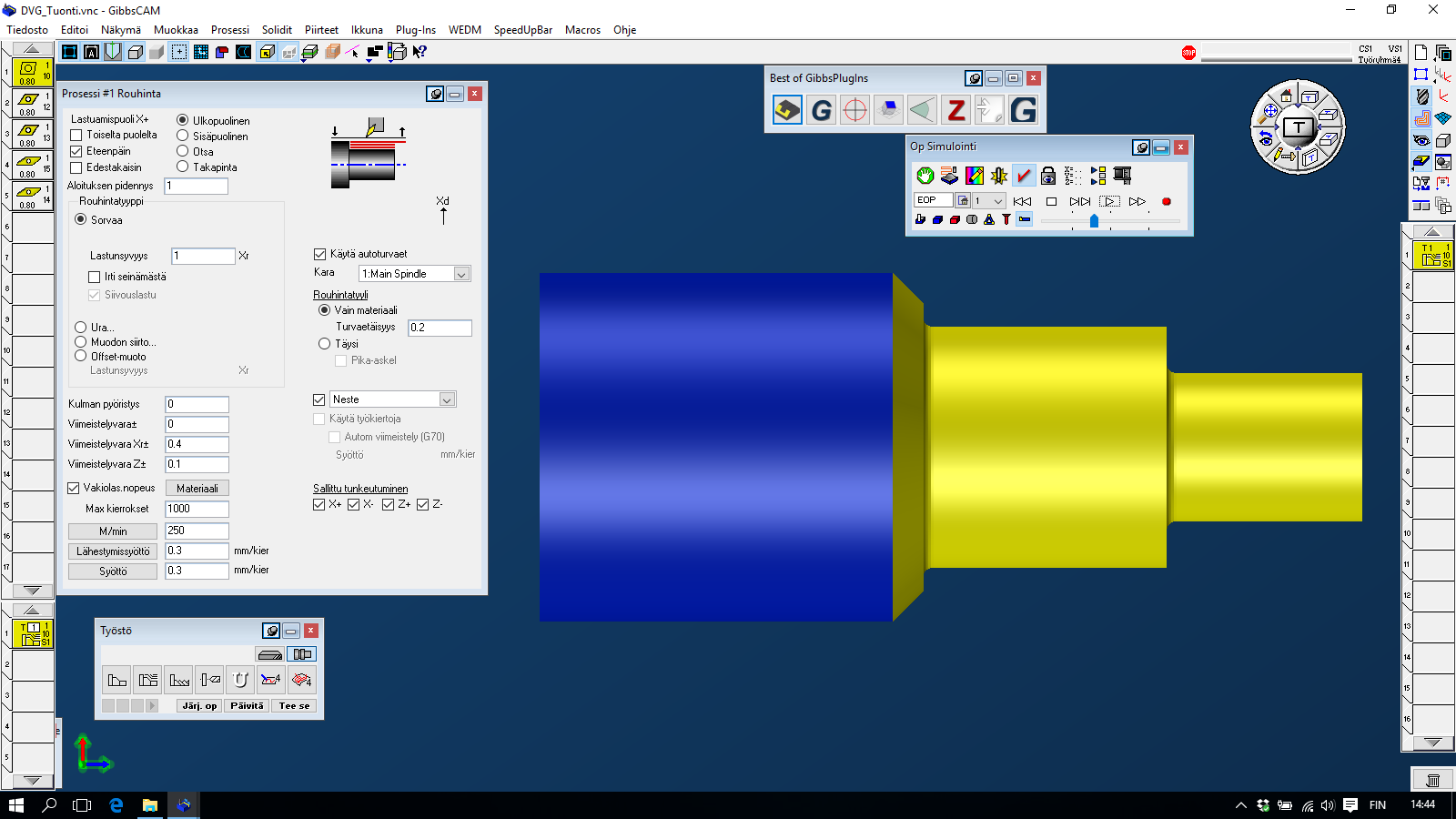Image resolution: width=1456 pixels, height=819 pixels.
Task: Select the dashed selection box toolbar icon
Action: pyautogui.click(x=179, y=52)
